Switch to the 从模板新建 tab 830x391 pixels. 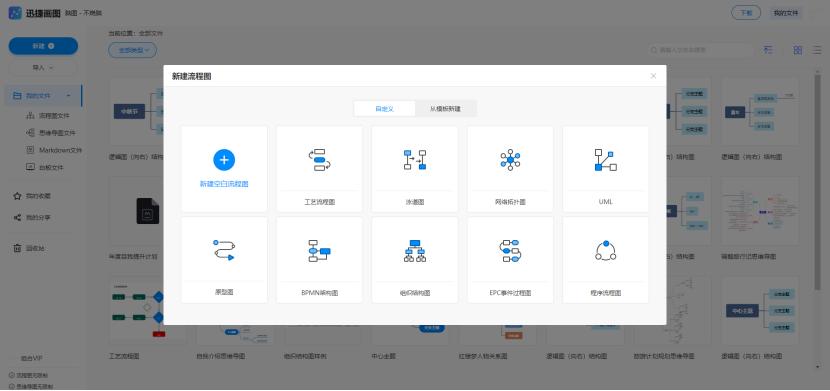click(x=445, y=108)
